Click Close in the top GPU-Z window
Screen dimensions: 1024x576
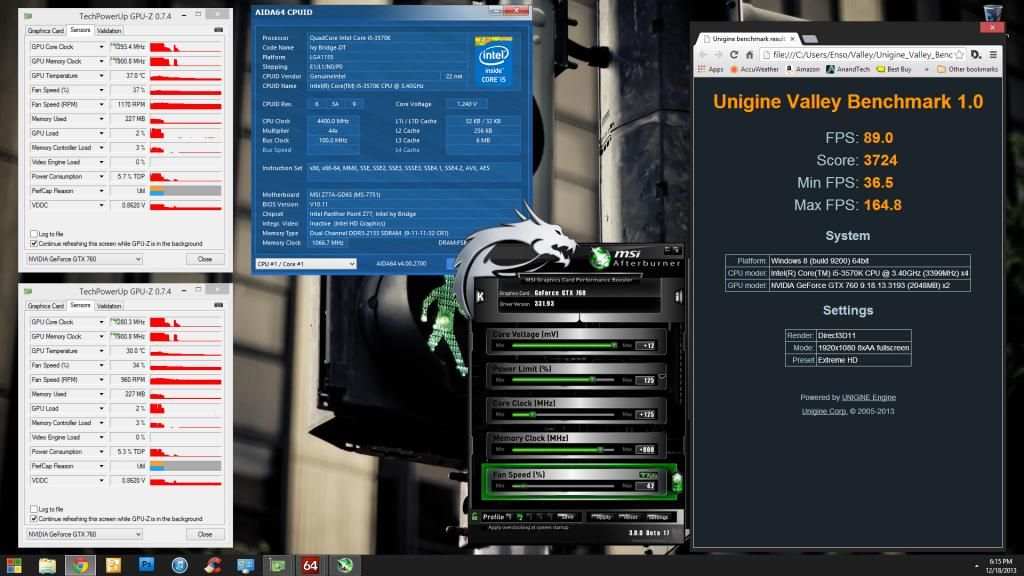pyautogui.click(x=204, y=259)
